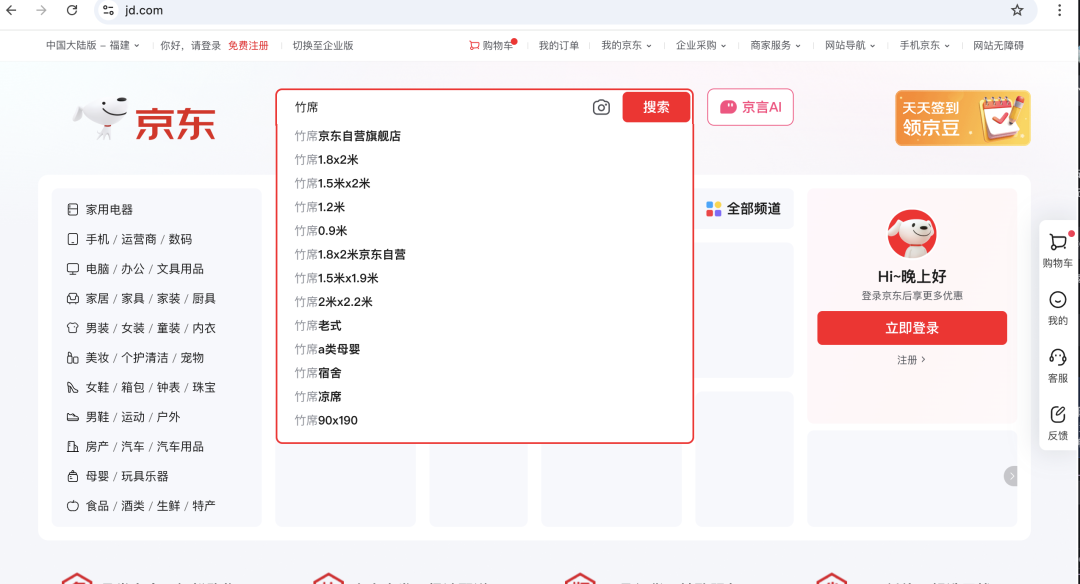Open the browser three-dot menu
The image size is (1080, 584).
pos(1059,10)
